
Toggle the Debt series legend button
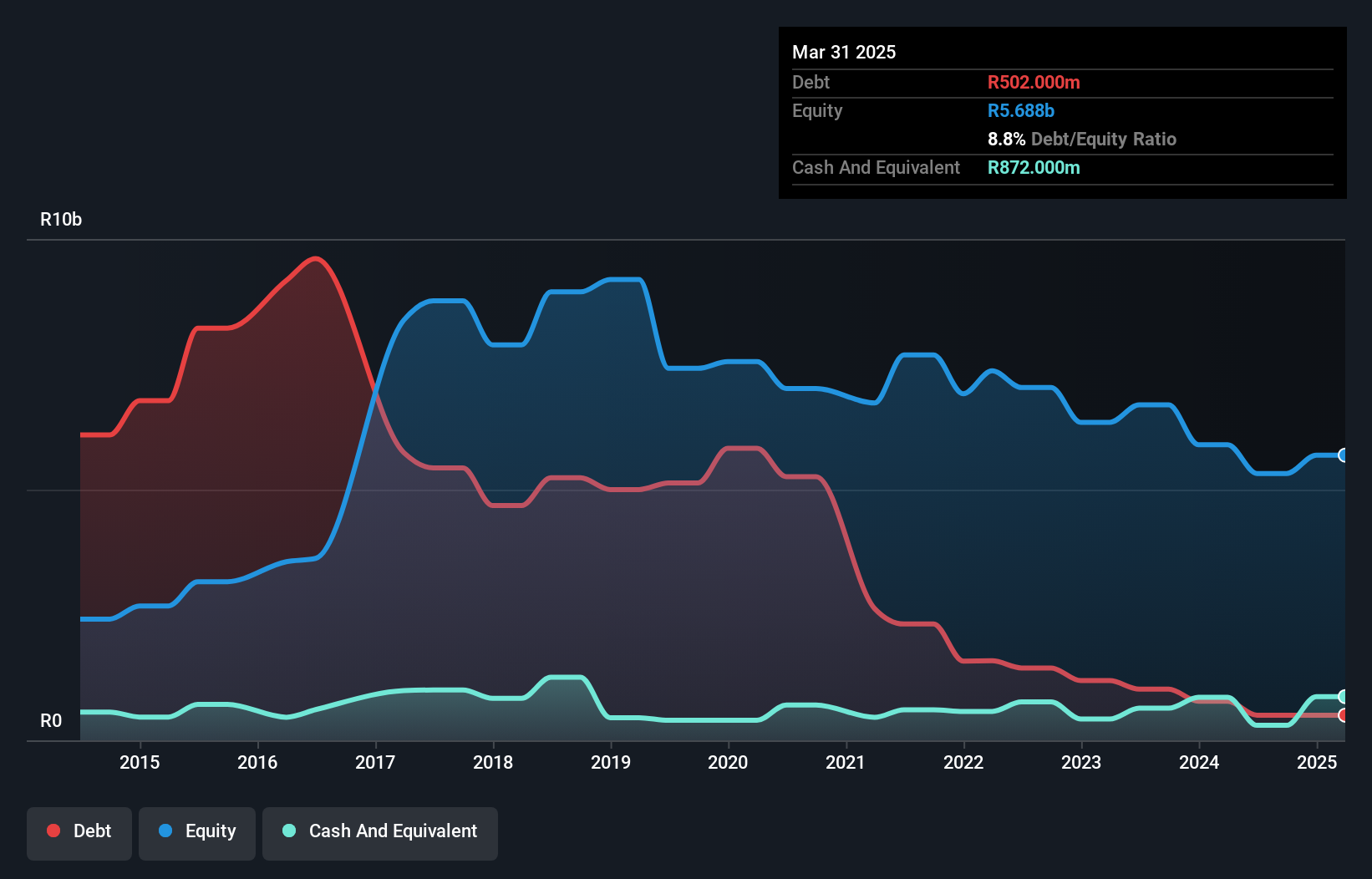pyautogui.click(x=79, y=833)
